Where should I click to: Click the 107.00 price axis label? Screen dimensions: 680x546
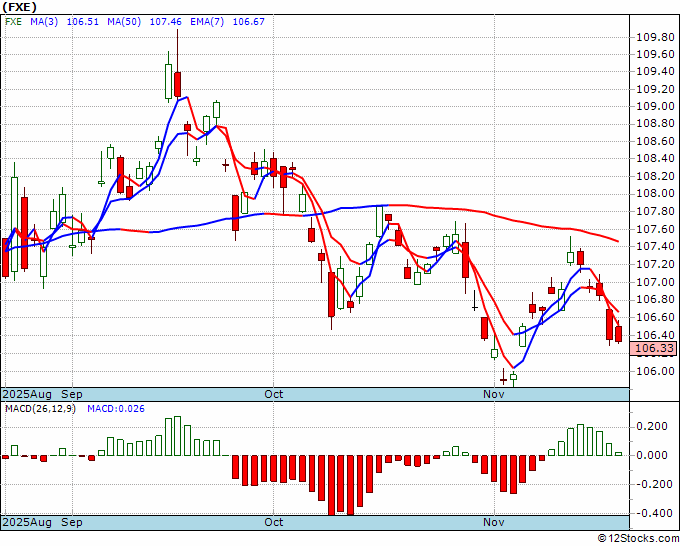655,282
